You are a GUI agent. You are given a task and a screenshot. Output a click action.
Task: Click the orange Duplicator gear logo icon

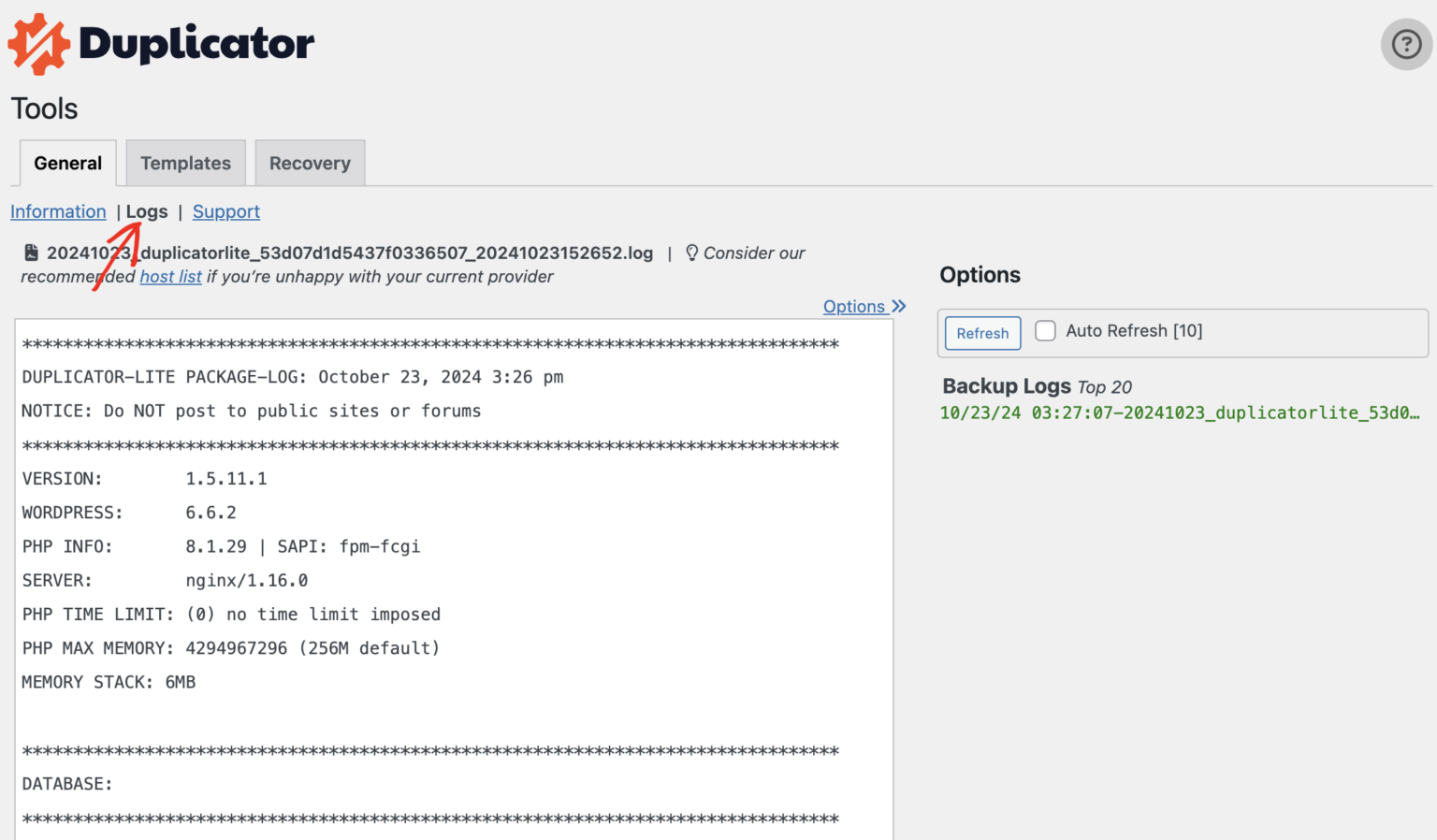point(38,44)
